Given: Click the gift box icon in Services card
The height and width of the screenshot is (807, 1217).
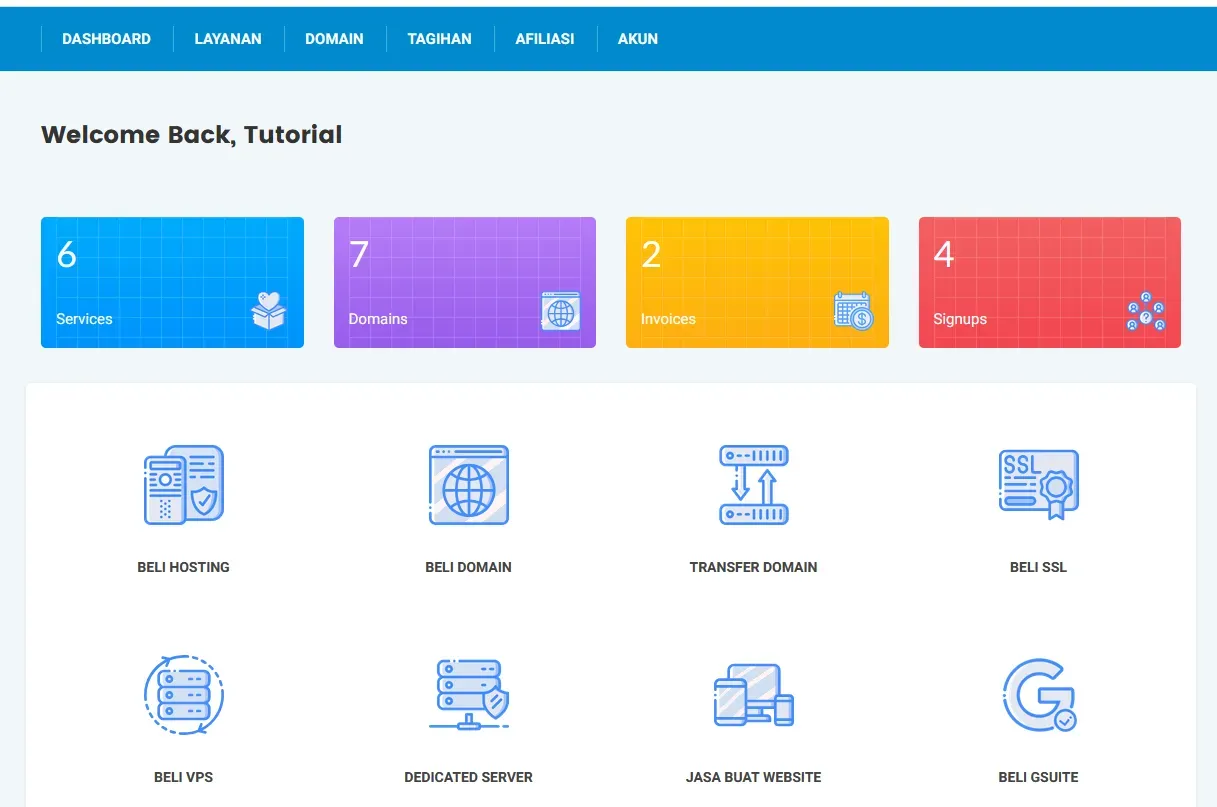Looking at the screenshot, I should [x=269, y=311].
